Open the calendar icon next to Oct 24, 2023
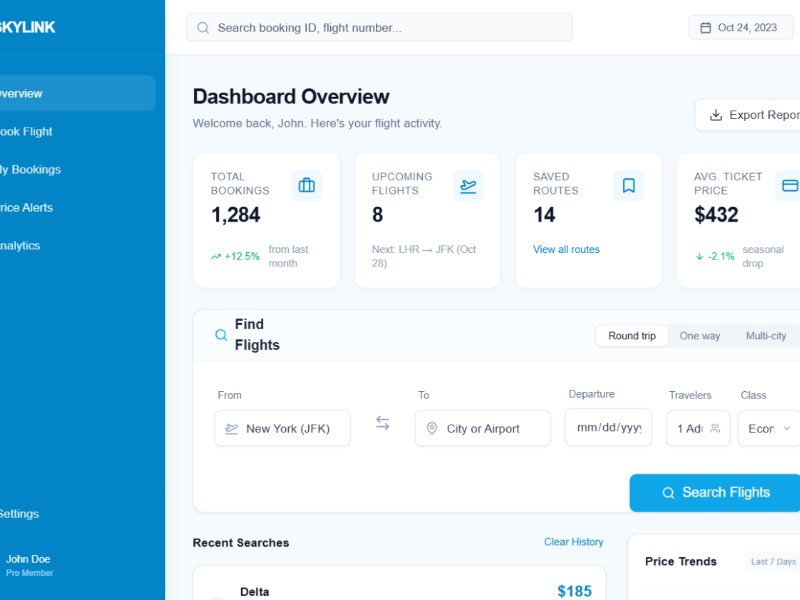800x600 pixels. click(706, 27)
